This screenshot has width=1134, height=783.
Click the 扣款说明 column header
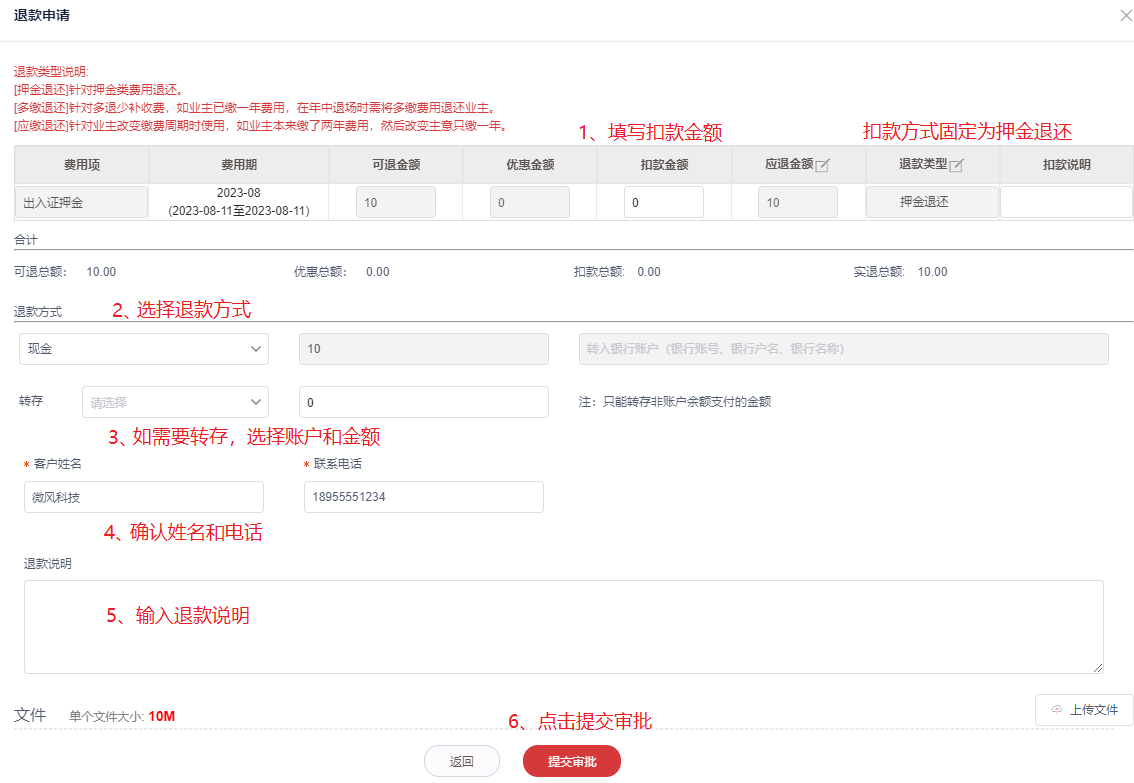click(1066, 165)
